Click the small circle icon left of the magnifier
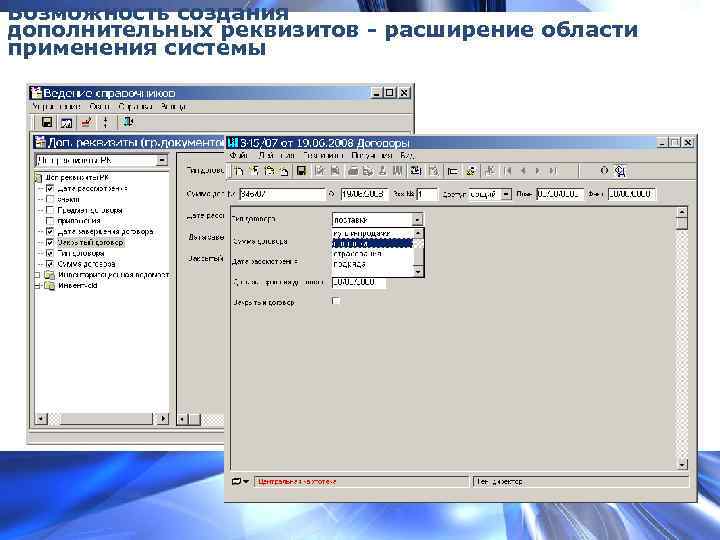Viewport: 720px width, 540px height. tap(604, 170)
